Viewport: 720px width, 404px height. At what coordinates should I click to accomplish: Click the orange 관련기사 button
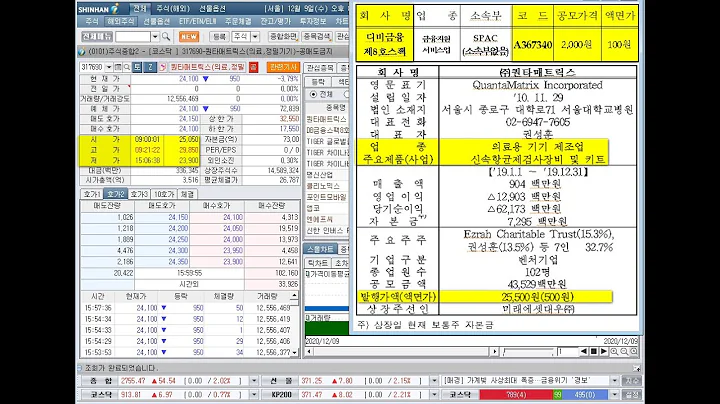coord(283,67)
